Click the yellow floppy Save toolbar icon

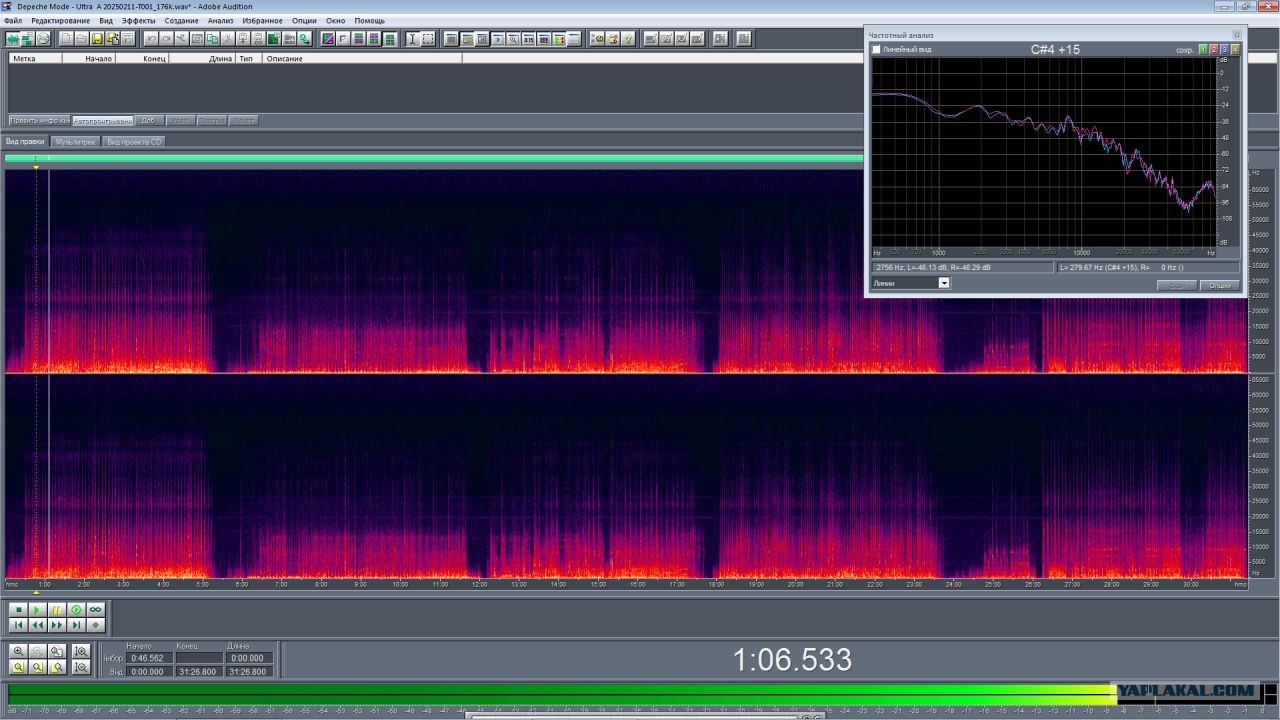coord(98,39)
